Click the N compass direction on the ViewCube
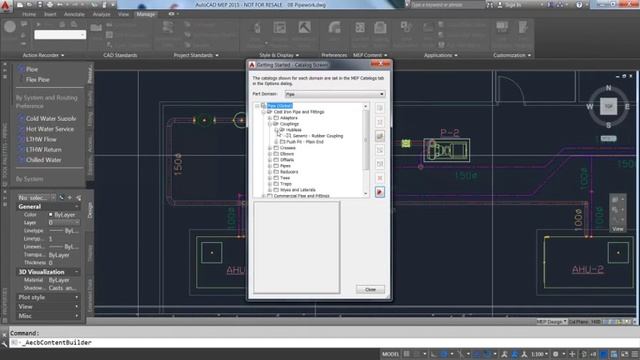The width and height of the screenshot is (640, 360). (608, 88)
